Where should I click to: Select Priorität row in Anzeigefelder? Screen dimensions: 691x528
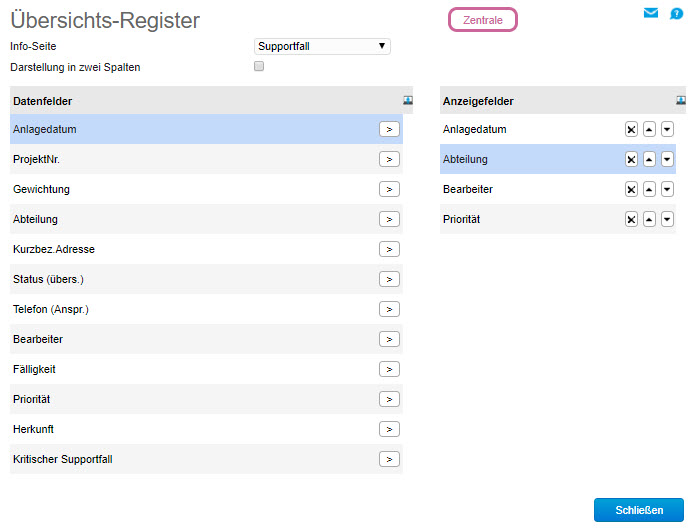(x=558, y=219)
